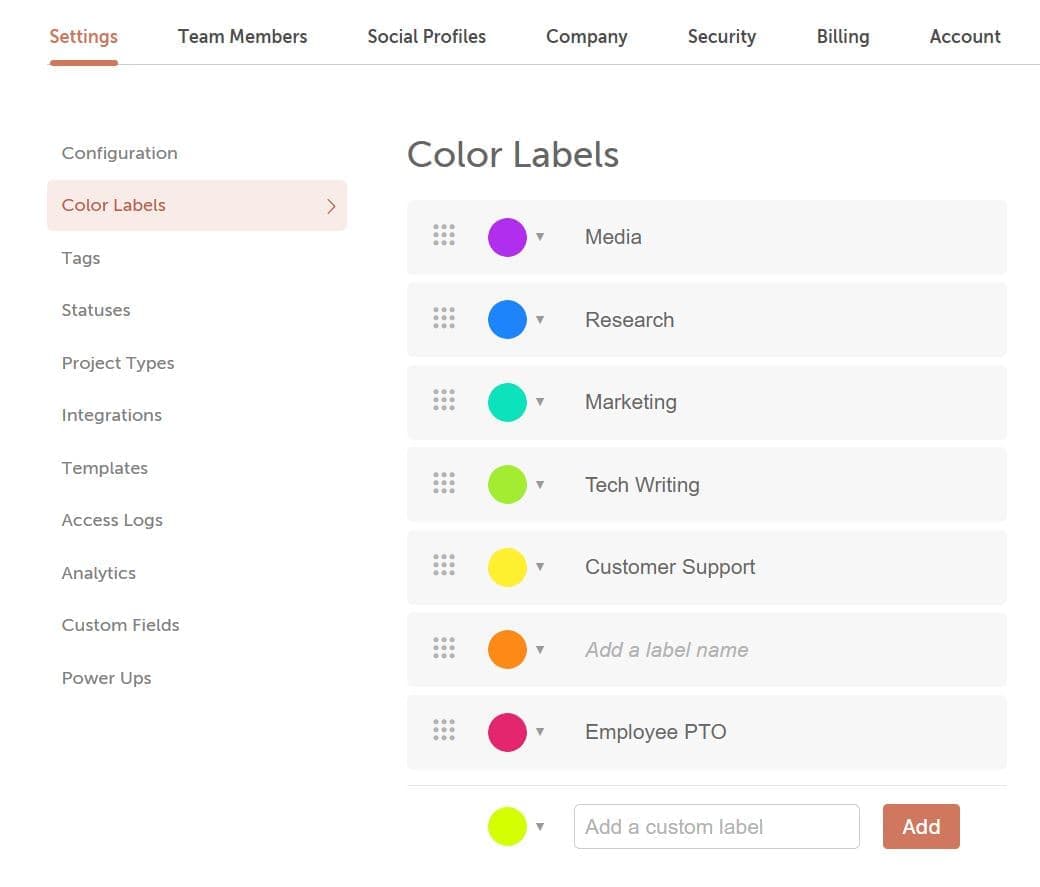Open Tags in the sidebar

click(81, 258)
